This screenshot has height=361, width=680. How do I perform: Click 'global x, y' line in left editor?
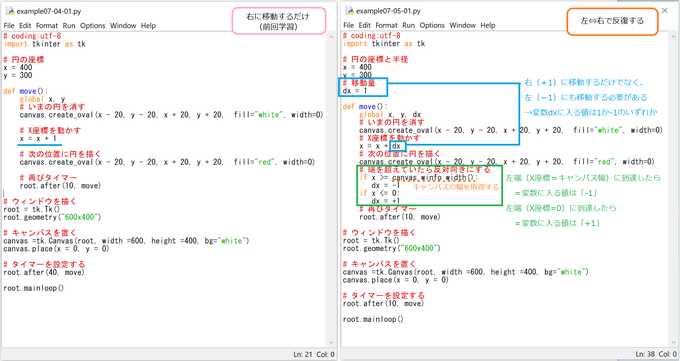click(42, 99)
